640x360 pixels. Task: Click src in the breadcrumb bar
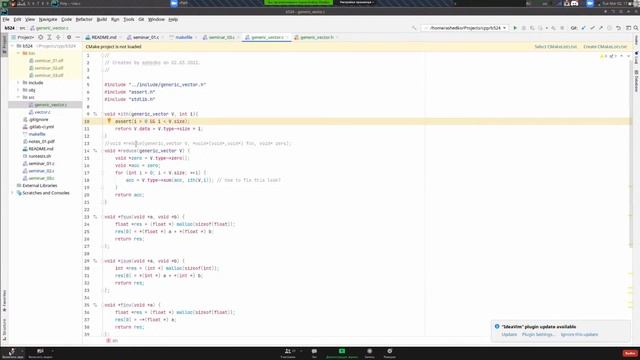[22, 28]
